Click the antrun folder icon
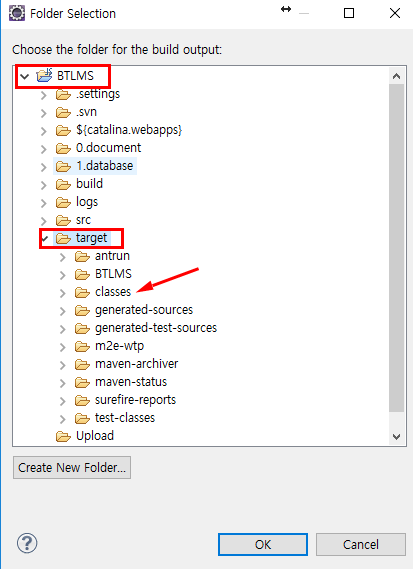413x569 pixels. [82, 257]
